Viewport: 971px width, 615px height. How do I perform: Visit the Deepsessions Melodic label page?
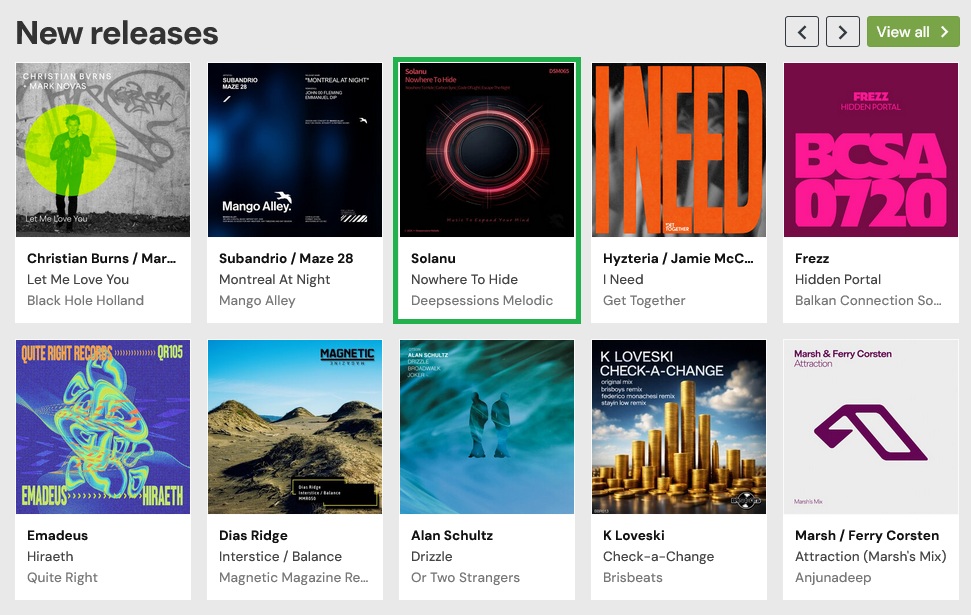click(481, 300)
